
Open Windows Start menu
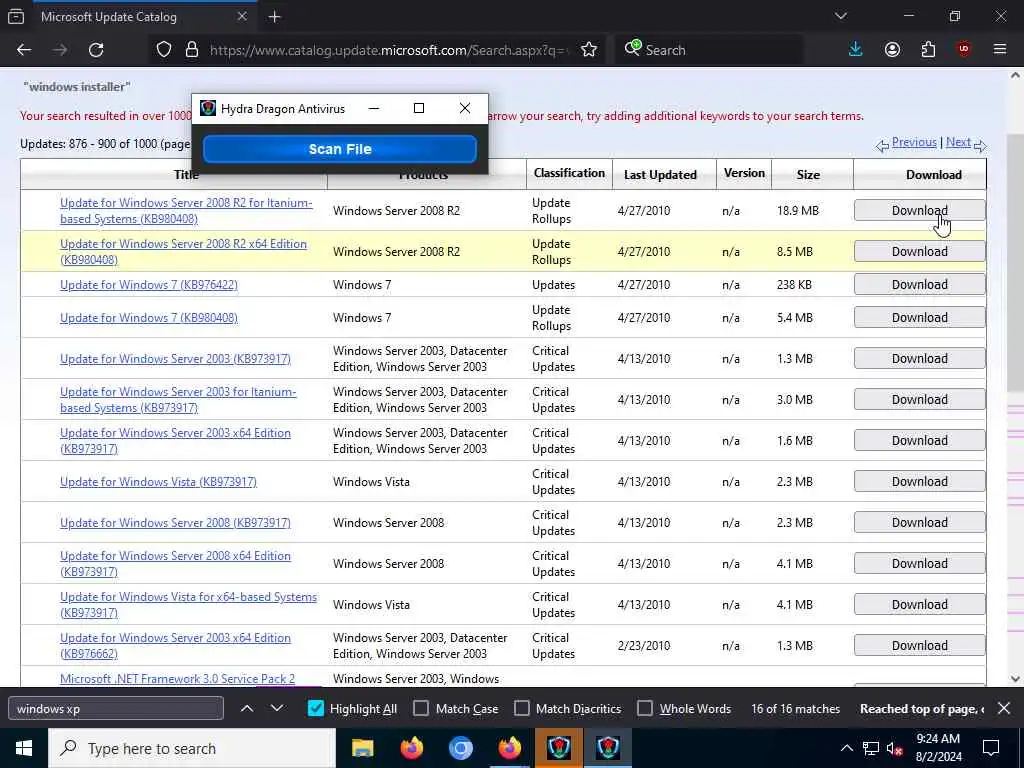24,748
